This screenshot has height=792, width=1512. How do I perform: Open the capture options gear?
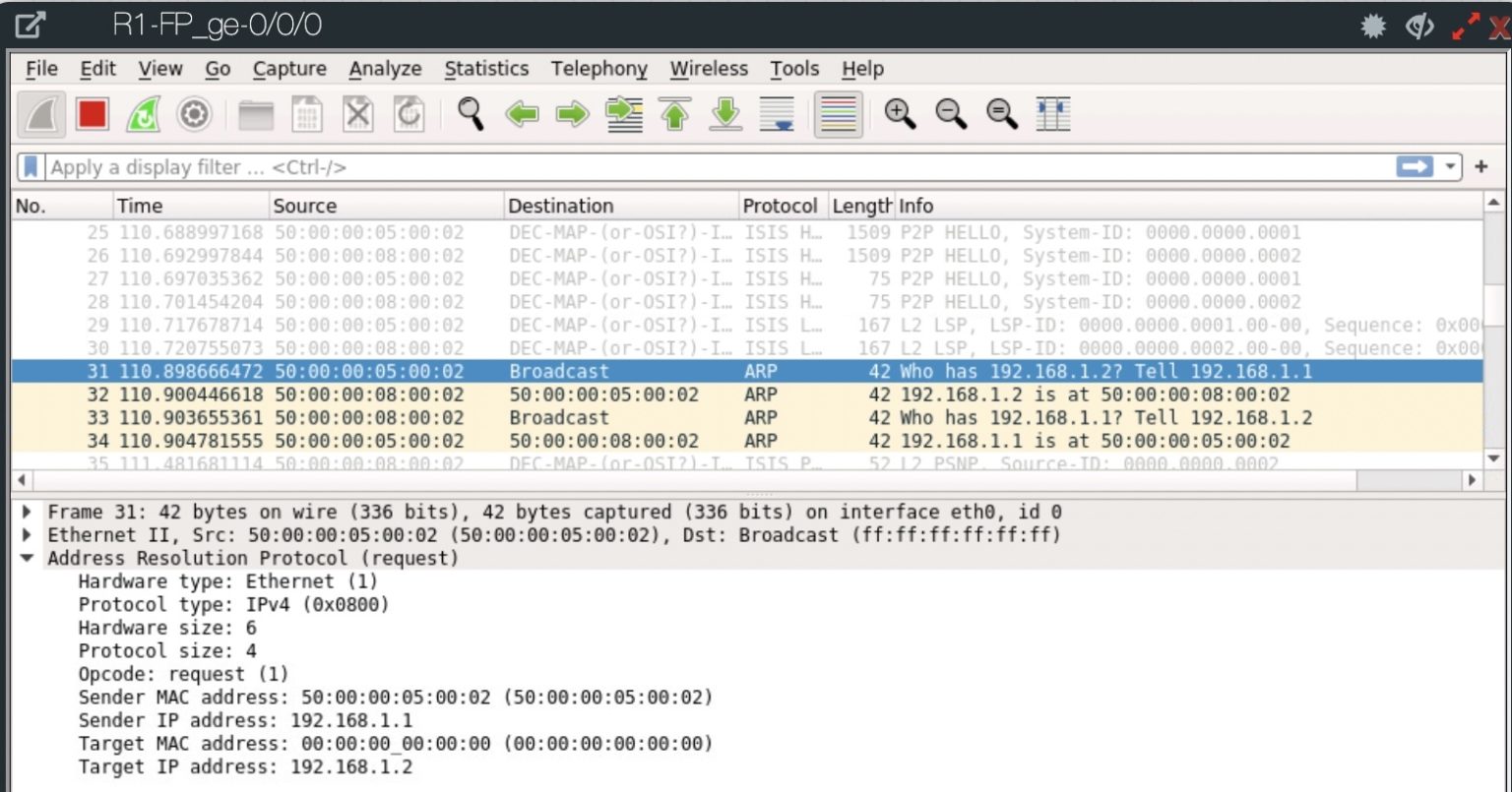tap(194, 114)
